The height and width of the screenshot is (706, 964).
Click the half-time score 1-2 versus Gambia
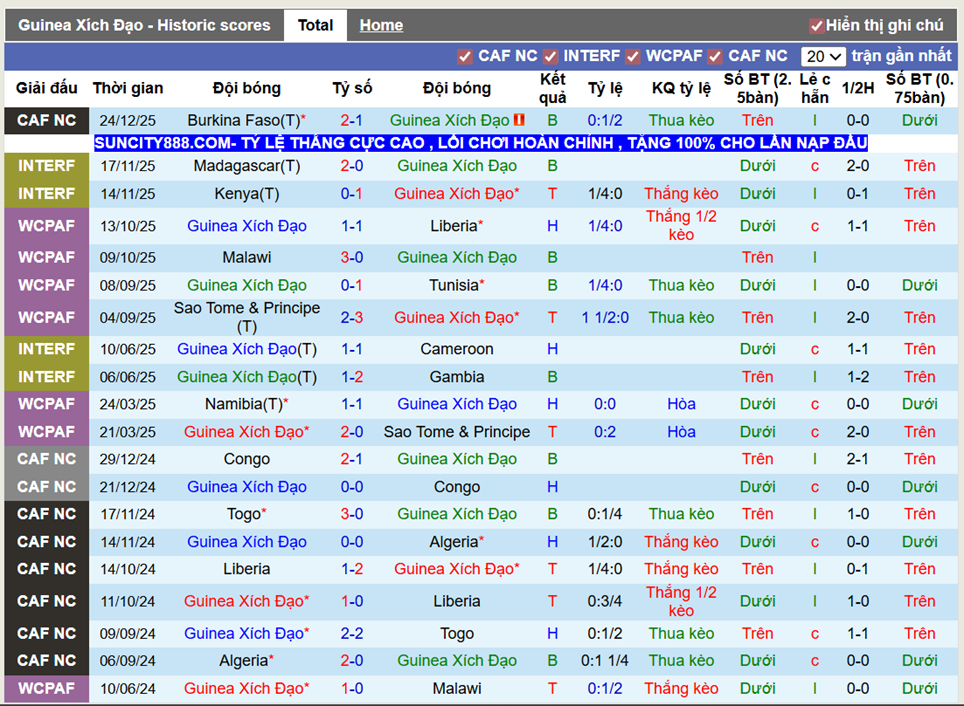pos(858,377)
